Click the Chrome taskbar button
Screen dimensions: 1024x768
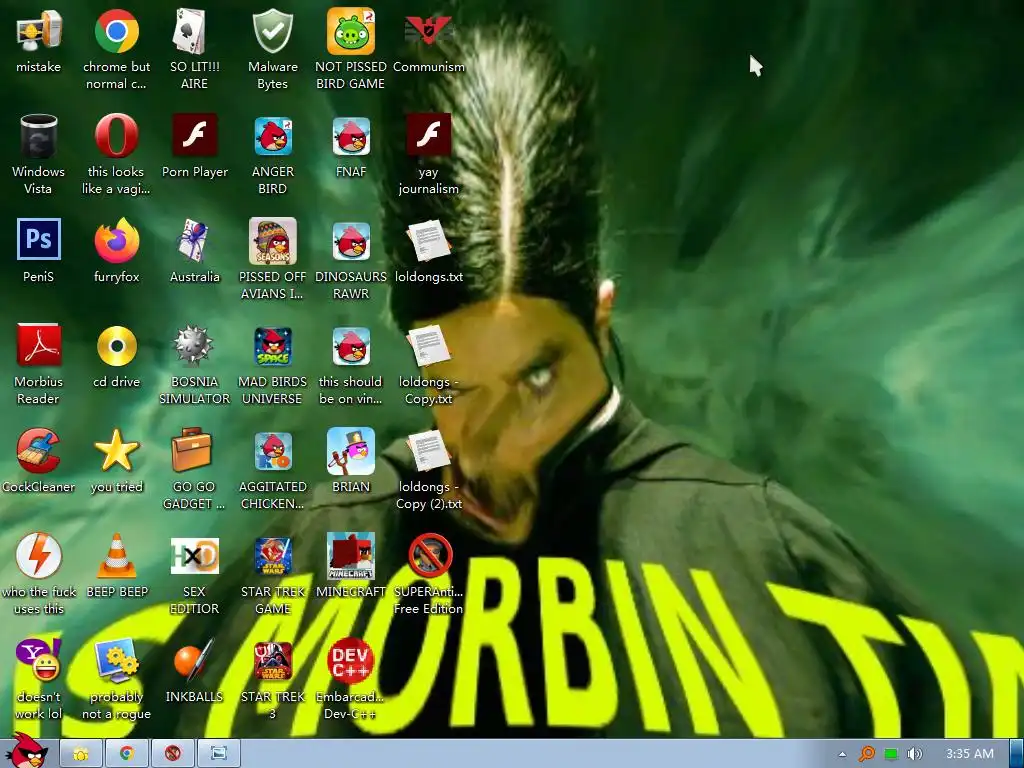127,754
